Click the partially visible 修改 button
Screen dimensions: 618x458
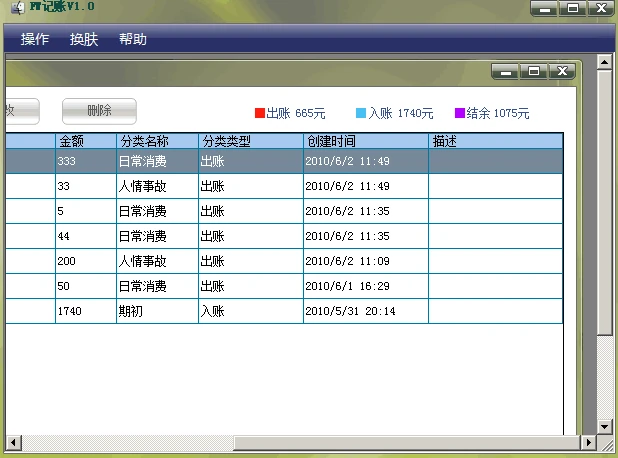click(x=22, y=111)
